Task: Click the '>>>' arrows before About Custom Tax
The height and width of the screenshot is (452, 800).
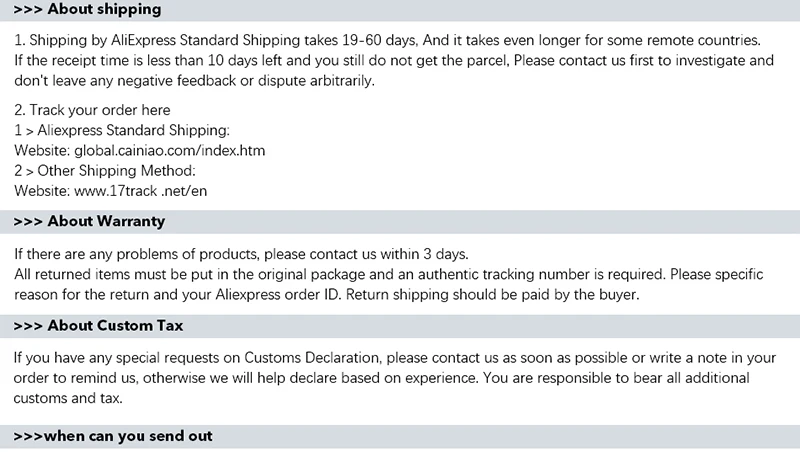Action: [x=27, y=326]
